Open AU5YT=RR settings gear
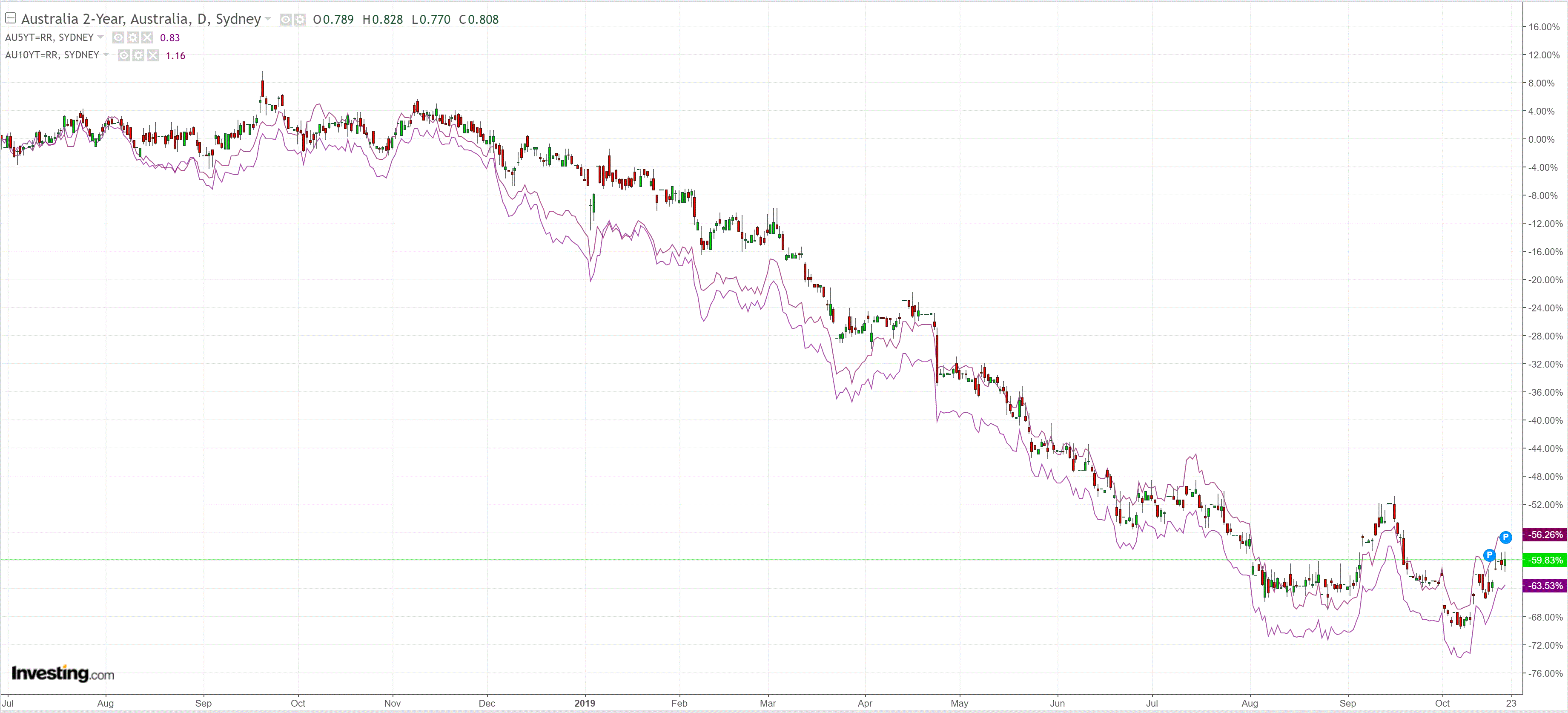Viewport: 1568px width, 713px height. 133,38
